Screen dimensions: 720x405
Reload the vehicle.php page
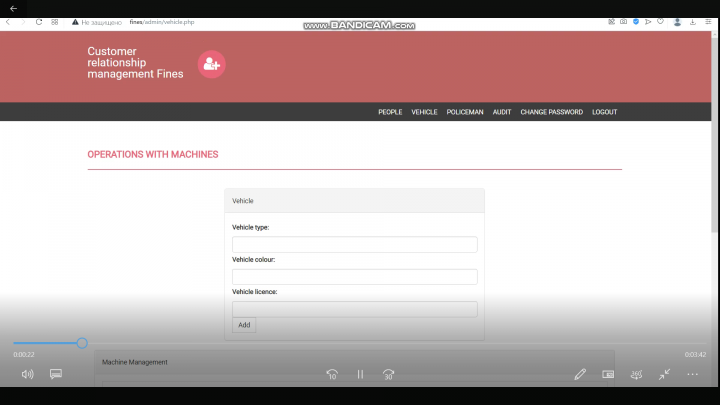[39, 22]
